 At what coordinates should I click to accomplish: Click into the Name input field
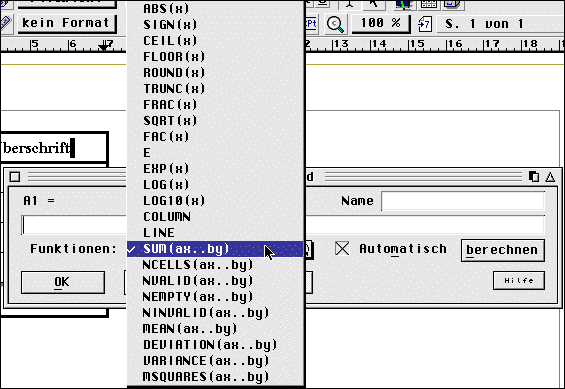tap(463, 201)
